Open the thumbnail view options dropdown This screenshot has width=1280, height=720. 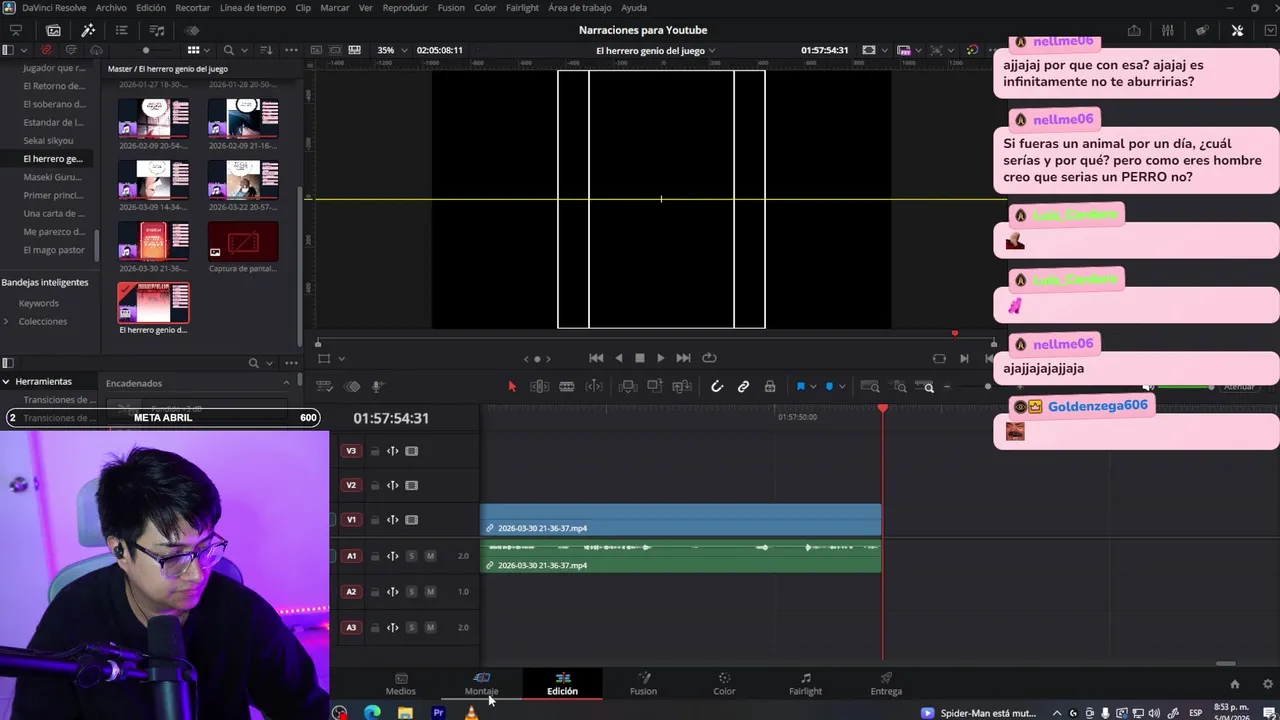pyautogui.click(x=206, y=50)
